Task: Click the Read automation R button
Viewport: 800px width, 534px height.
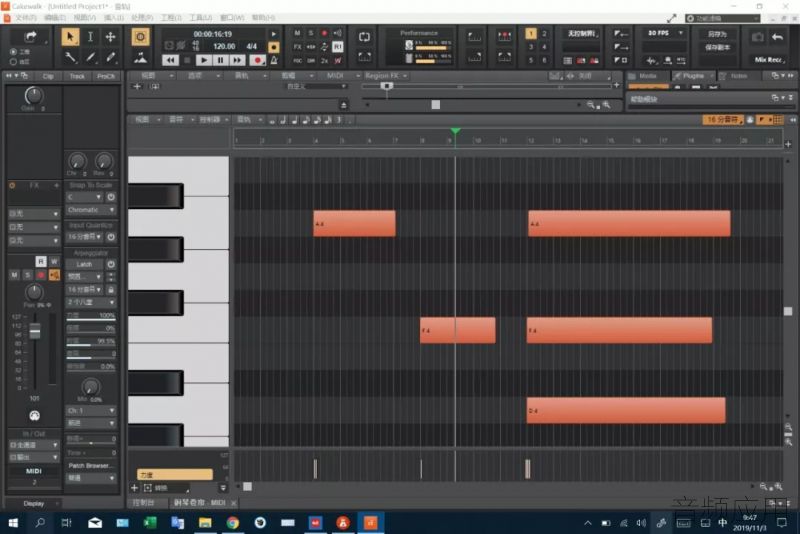Action: 41,262
